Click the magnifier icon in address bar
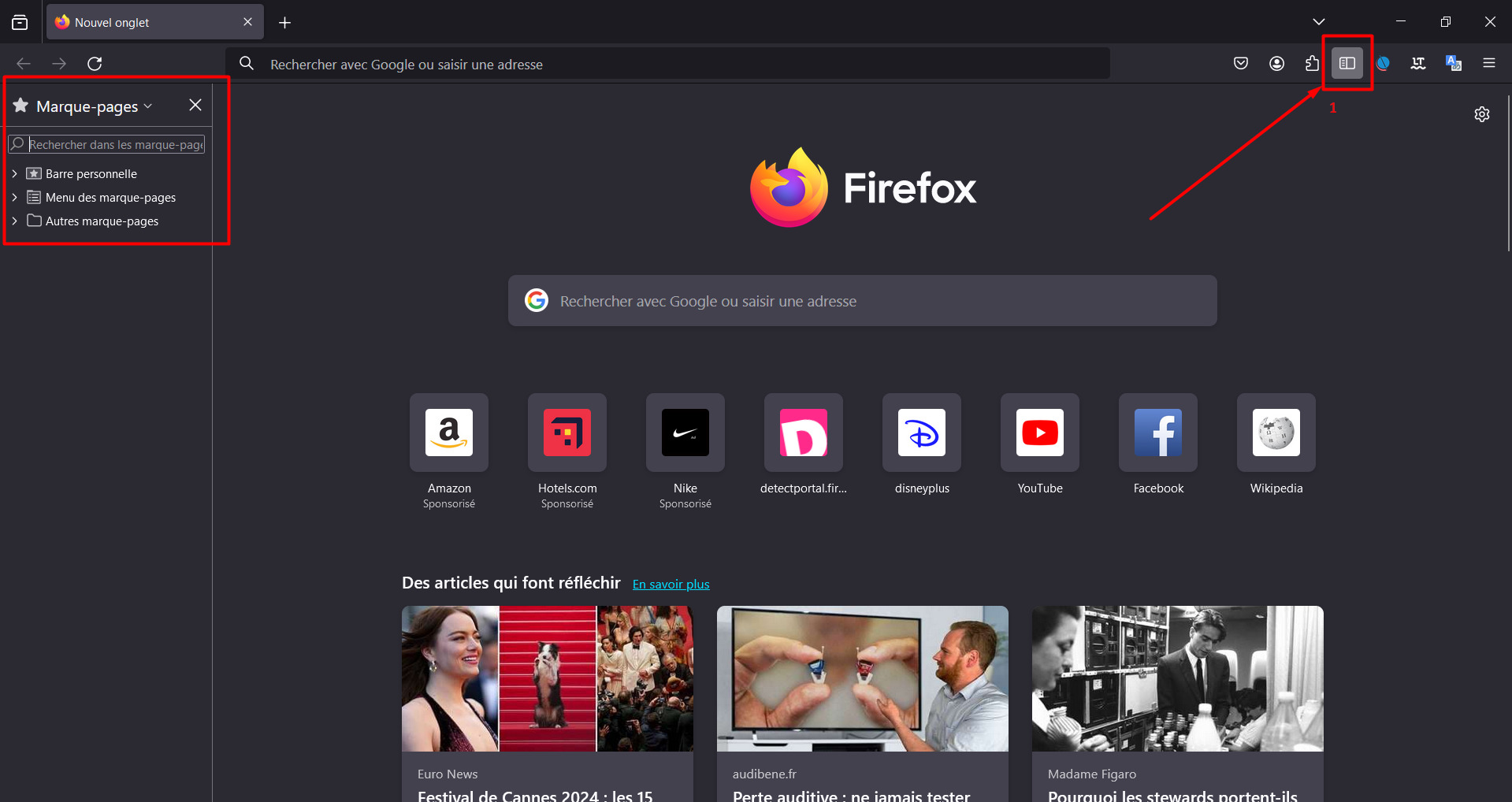The width and height of the screenshot is (1512, 802). [247, 63]
